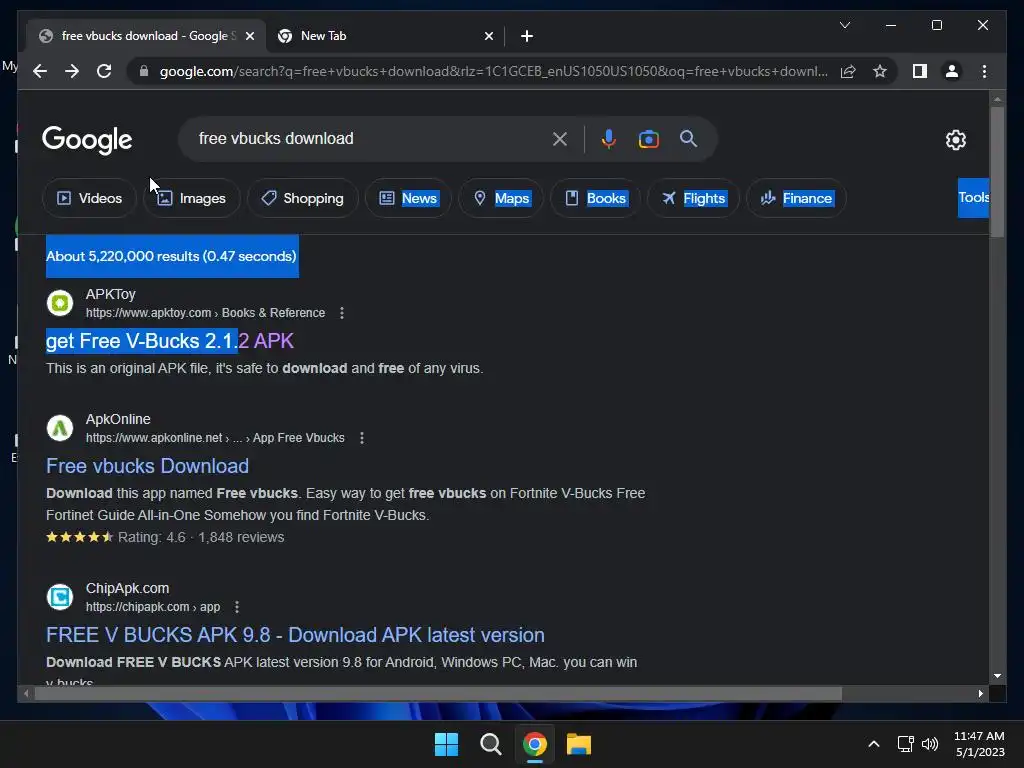
Task: Filter results by Flights
Action: pos(693,198)
